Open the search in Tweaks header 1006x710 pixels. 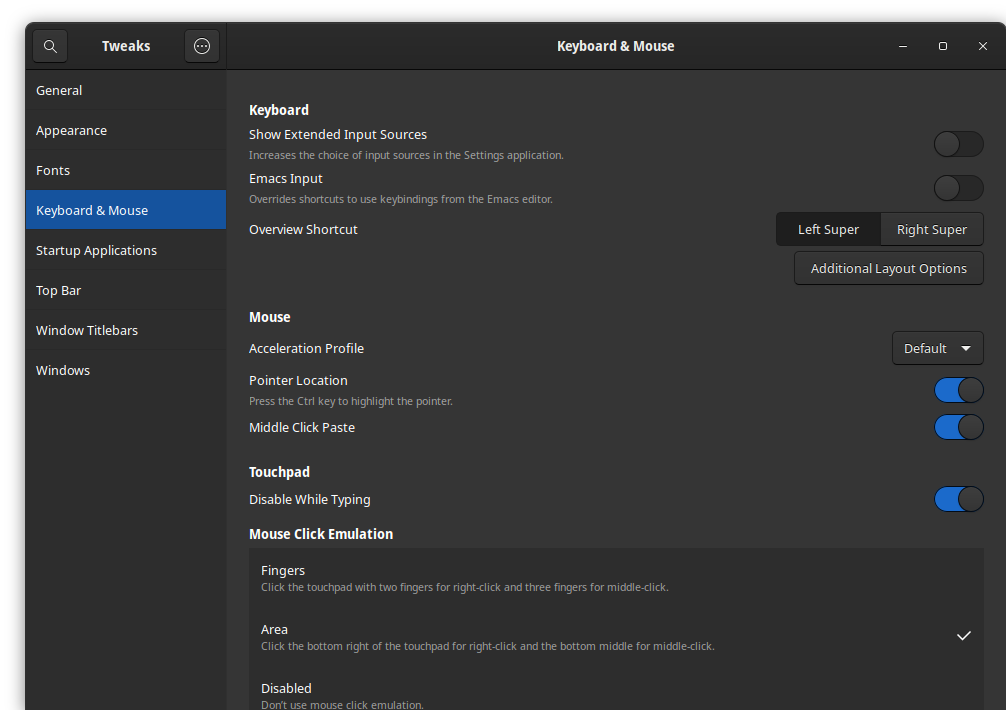coord(50,45)
